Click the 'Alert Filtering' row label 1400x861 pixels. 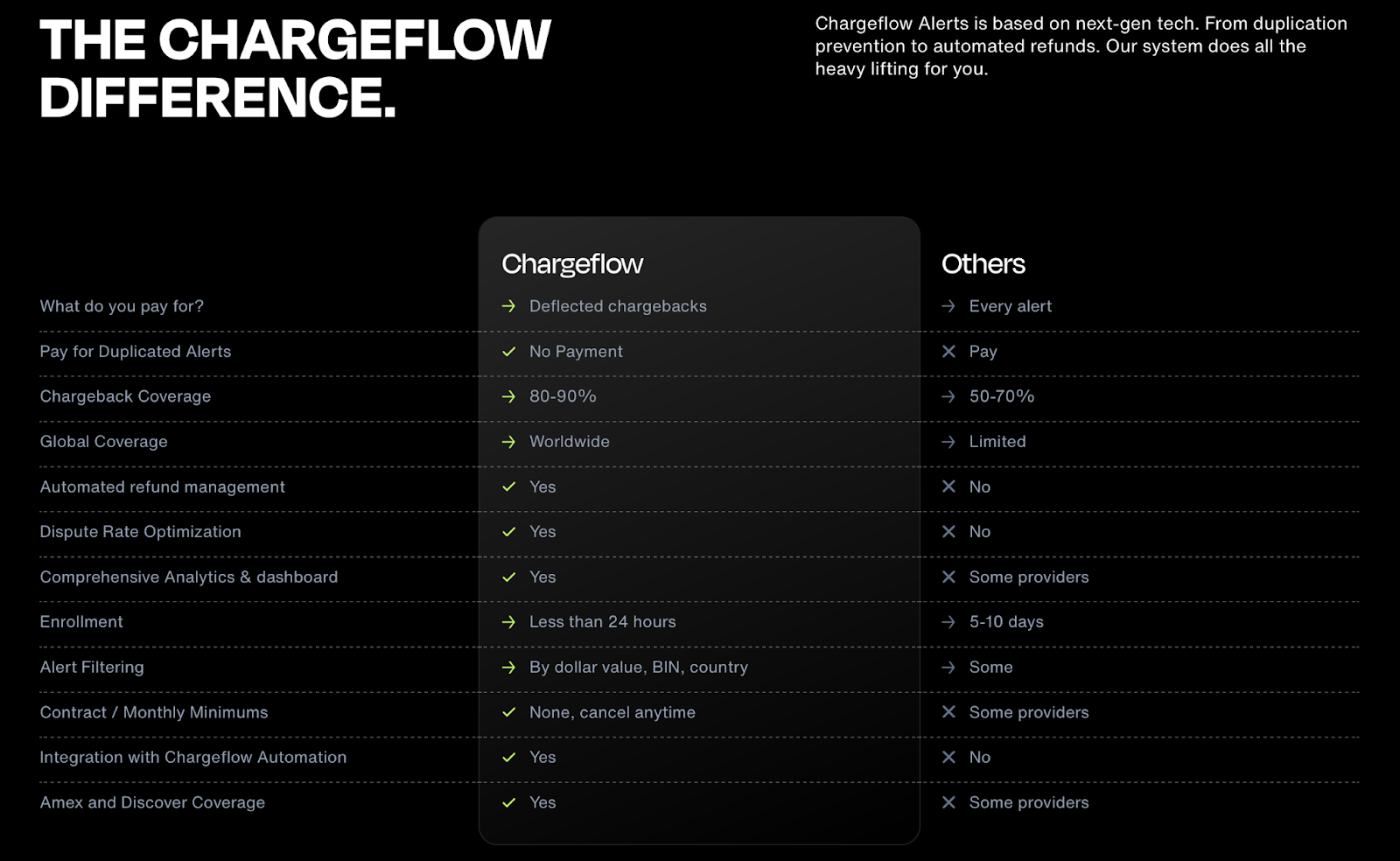92,668
